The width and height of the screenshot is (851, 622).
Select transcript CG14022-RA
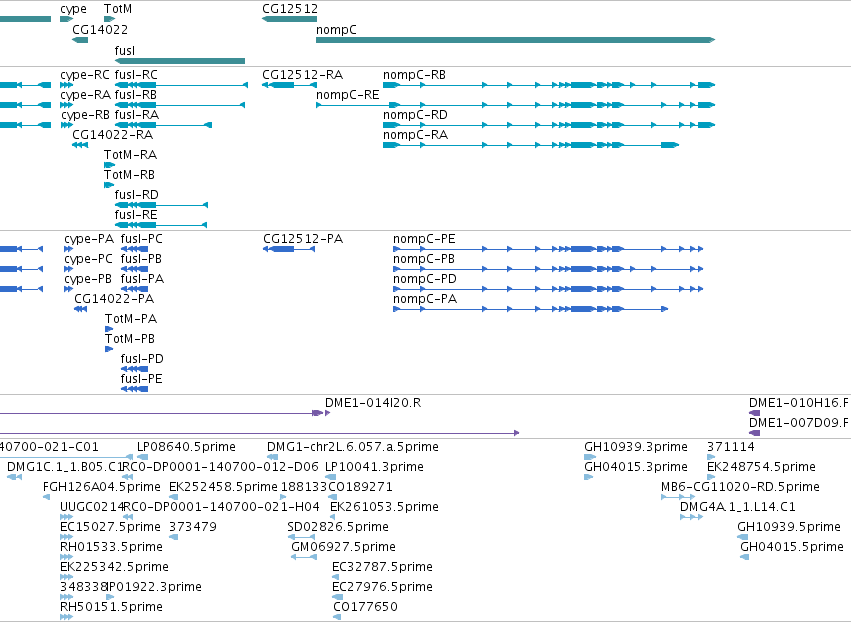[x=80, y=145]
